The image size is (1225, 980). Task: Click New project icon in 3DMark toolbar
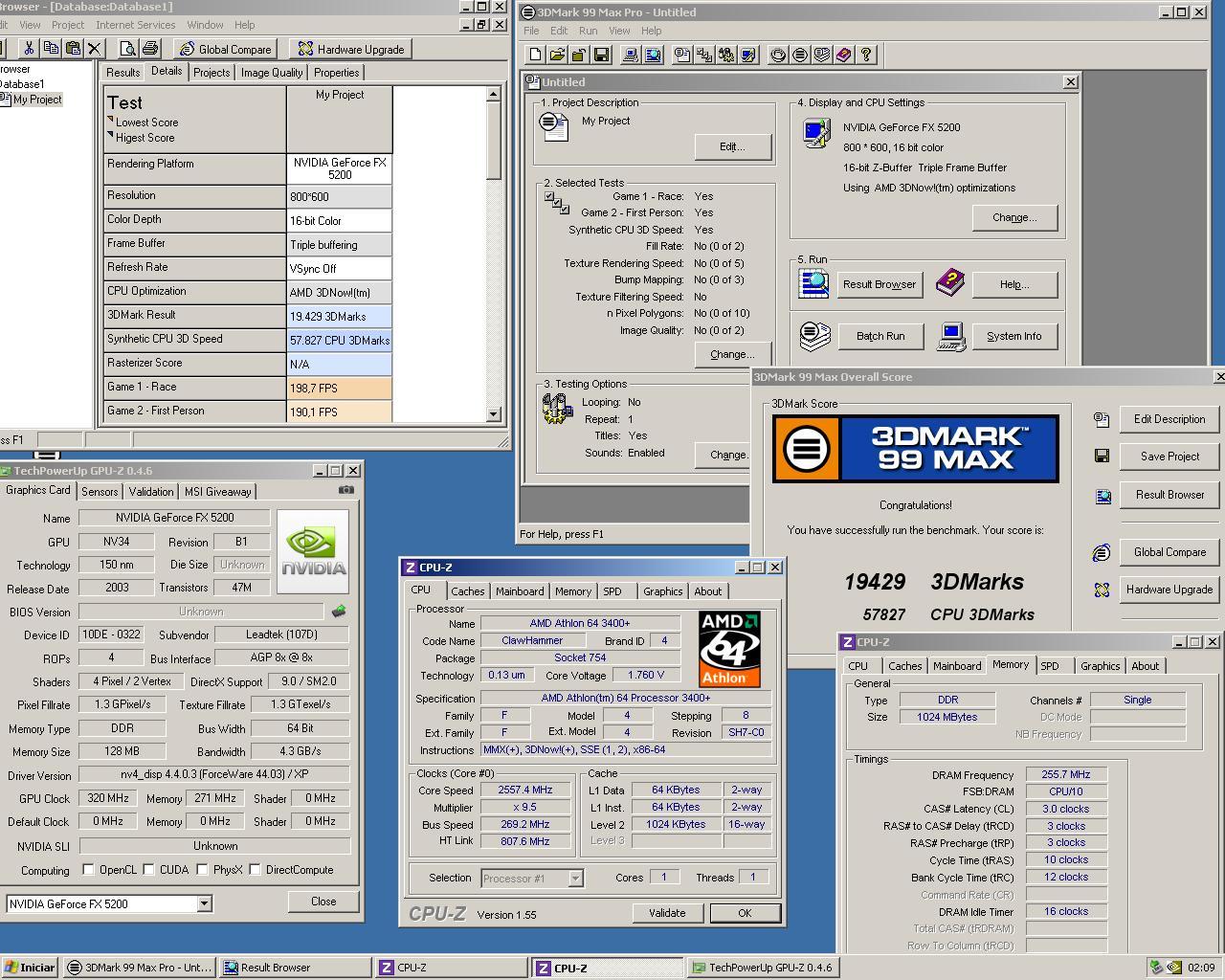tap(535, 56)
